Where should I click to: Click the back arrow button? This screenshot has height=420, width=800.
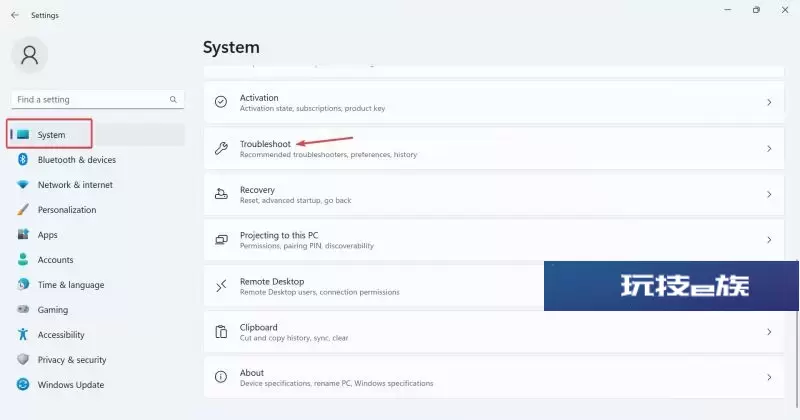[15, 15]
